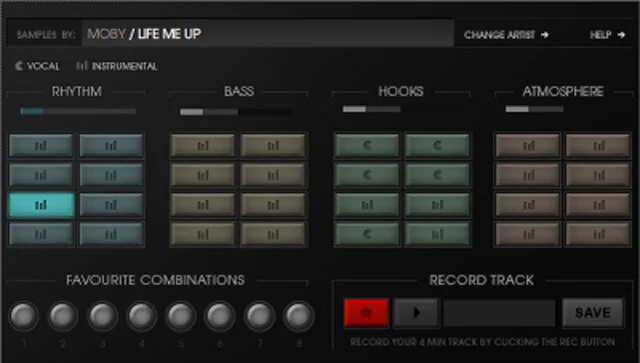
Task: Trigger Bass pad in first row, left column
Action: tap(203, 145)
